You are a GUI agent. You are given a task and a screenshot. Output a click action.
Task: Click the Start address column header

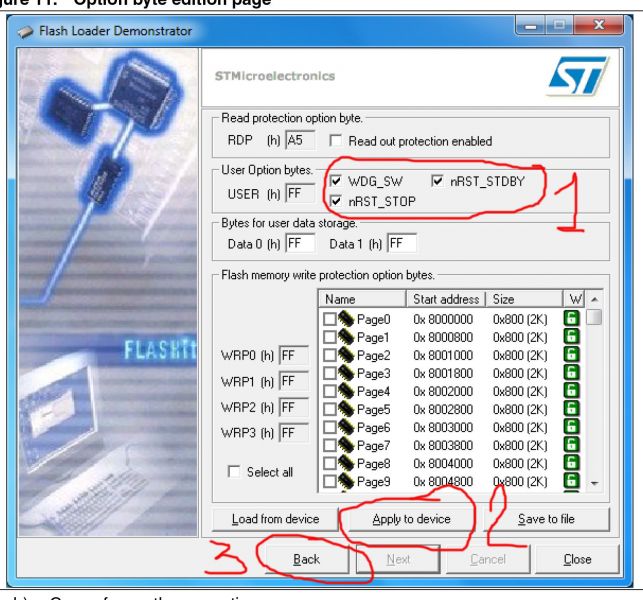point(446,299)
